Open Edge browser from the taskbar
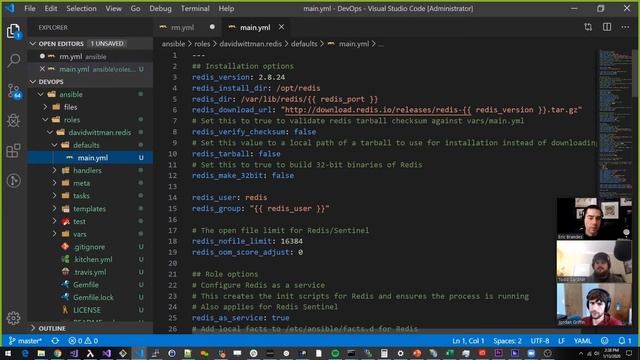This screenshot has width=640, height=360. point(24,353)
